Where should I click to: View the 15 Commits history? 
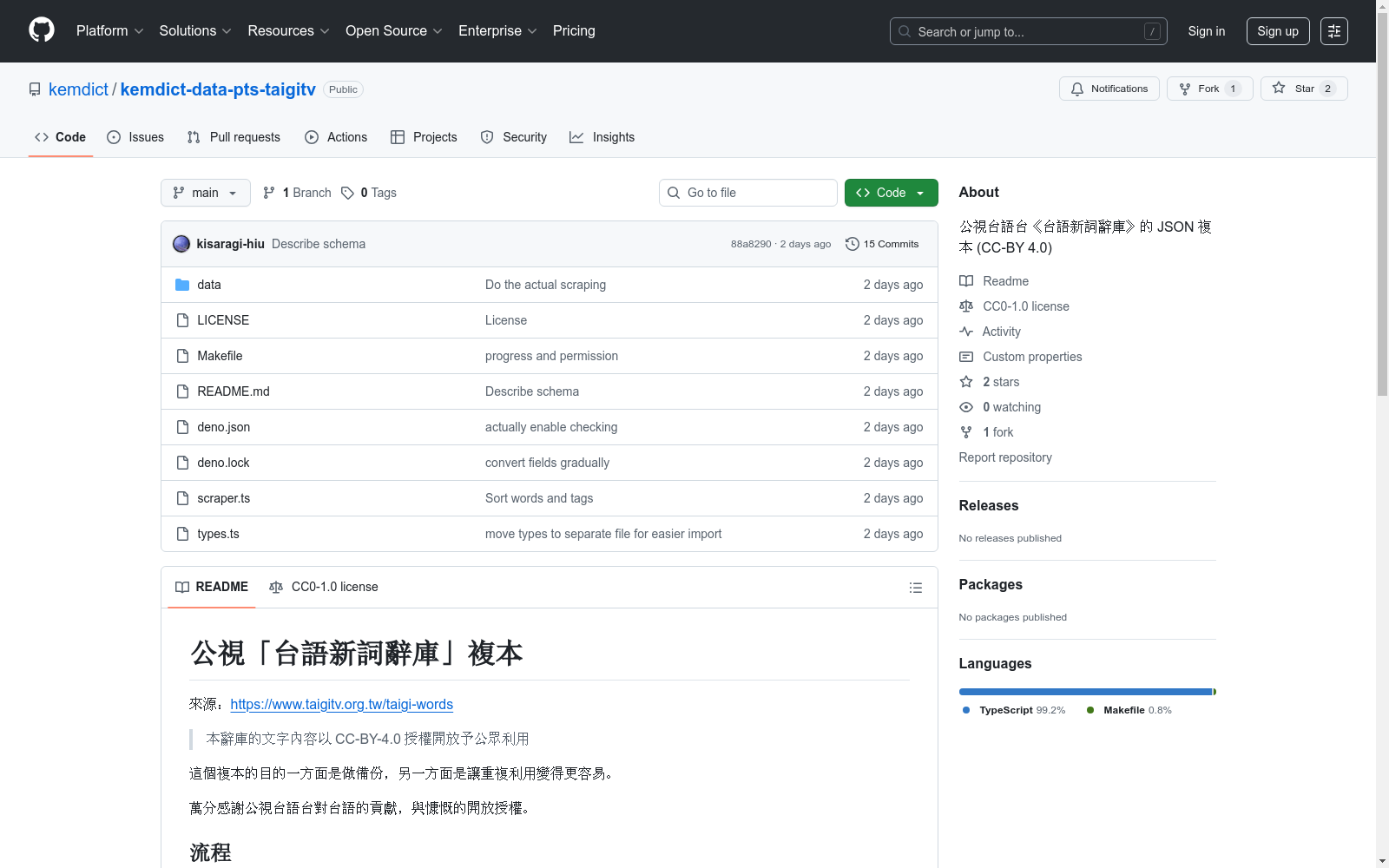click(x=882, y=244)
